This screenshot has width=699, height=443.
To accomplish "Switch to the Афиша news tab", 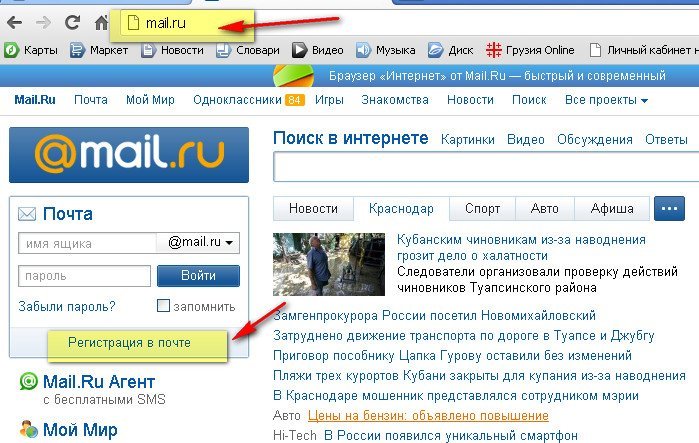I will 612,208.
